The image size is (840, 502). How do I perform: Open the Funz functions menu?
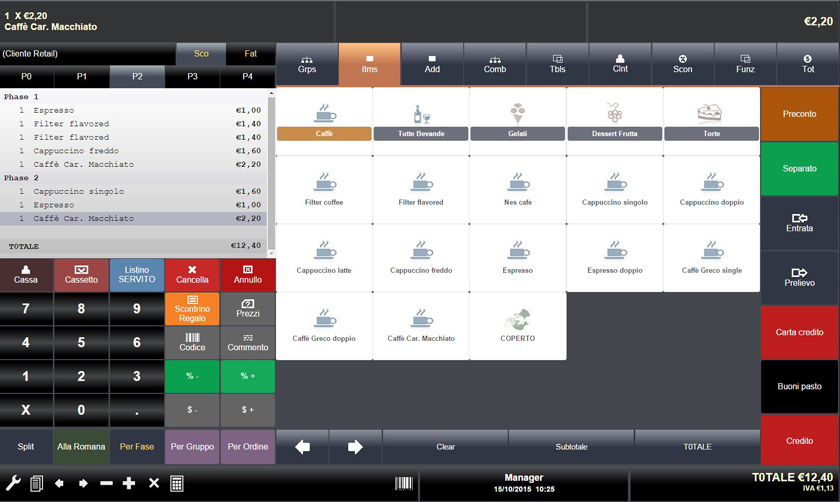(x=745, y=64)
